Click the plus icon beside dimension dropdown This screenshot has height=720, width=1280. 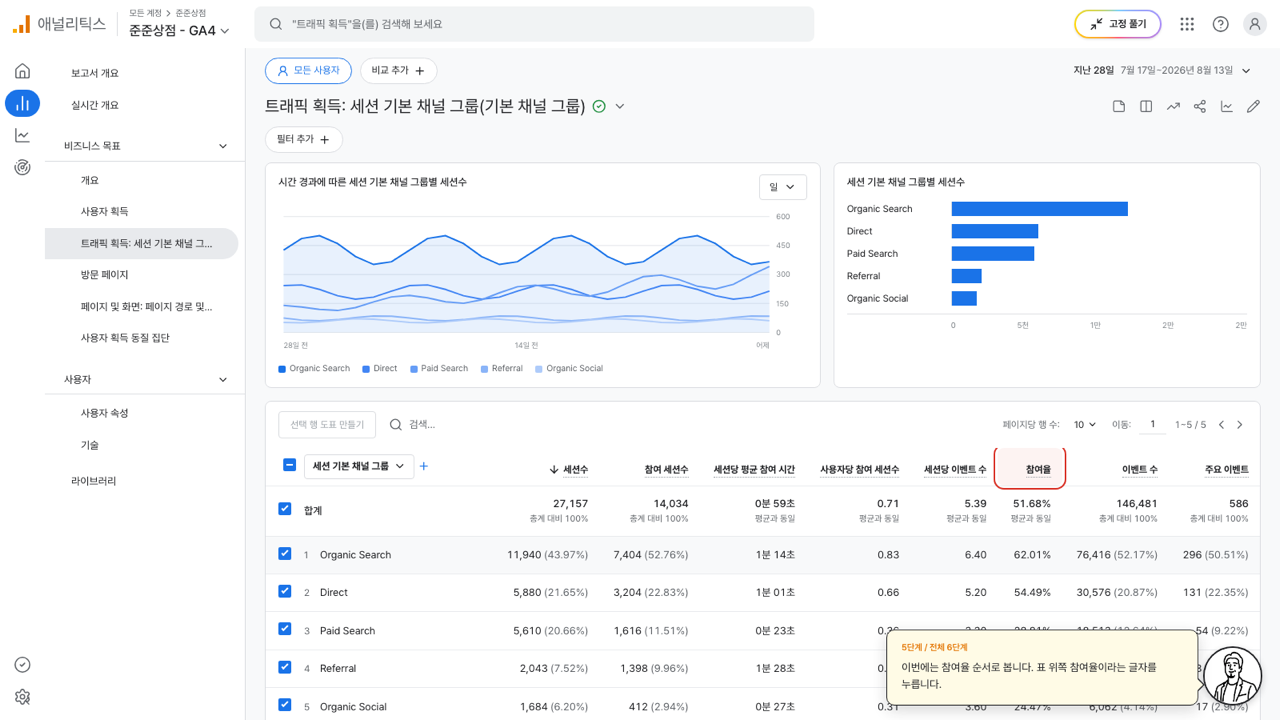(x=424, y=466)
